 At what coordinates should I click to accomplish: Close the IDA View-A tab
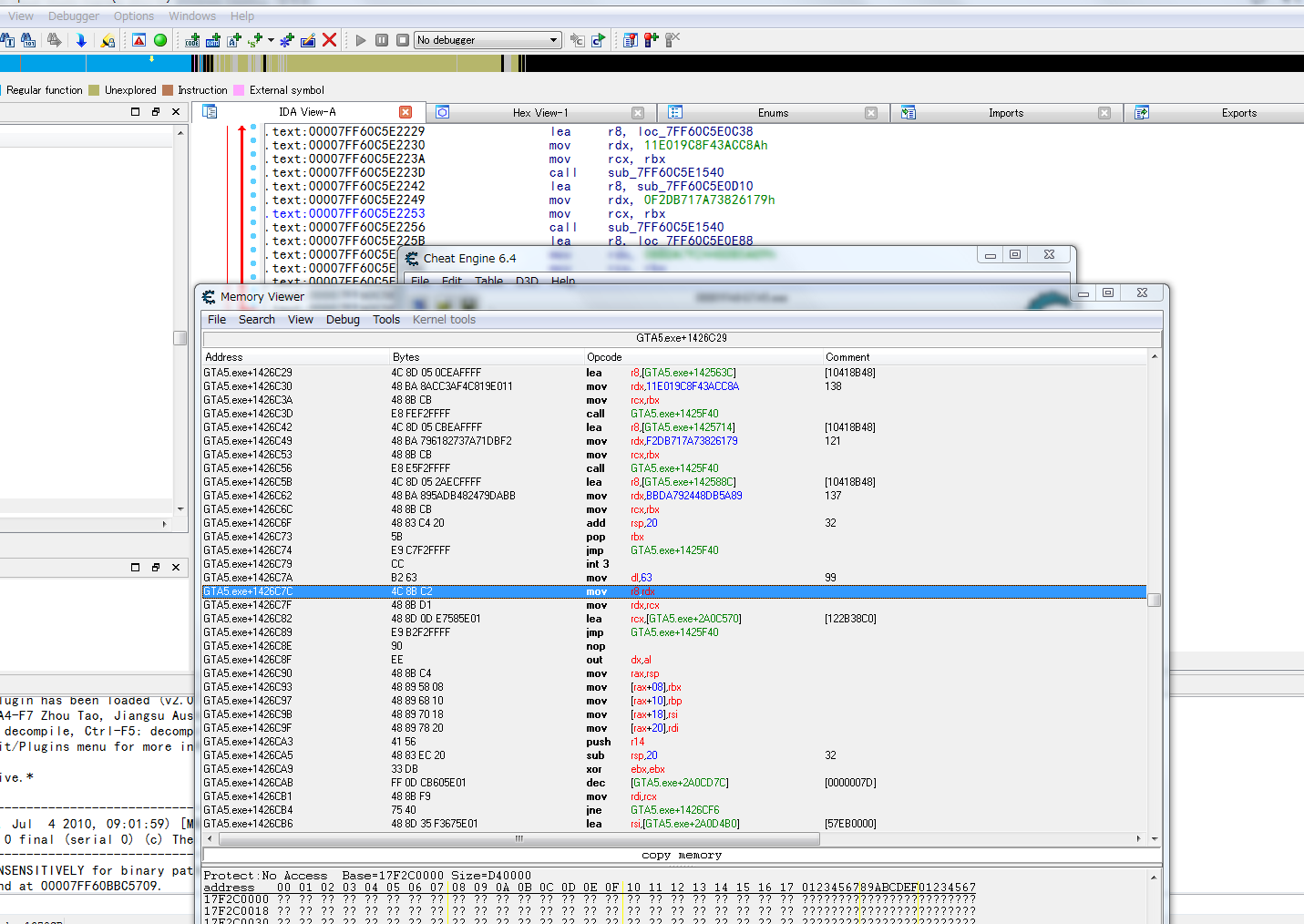pos(406,112)
